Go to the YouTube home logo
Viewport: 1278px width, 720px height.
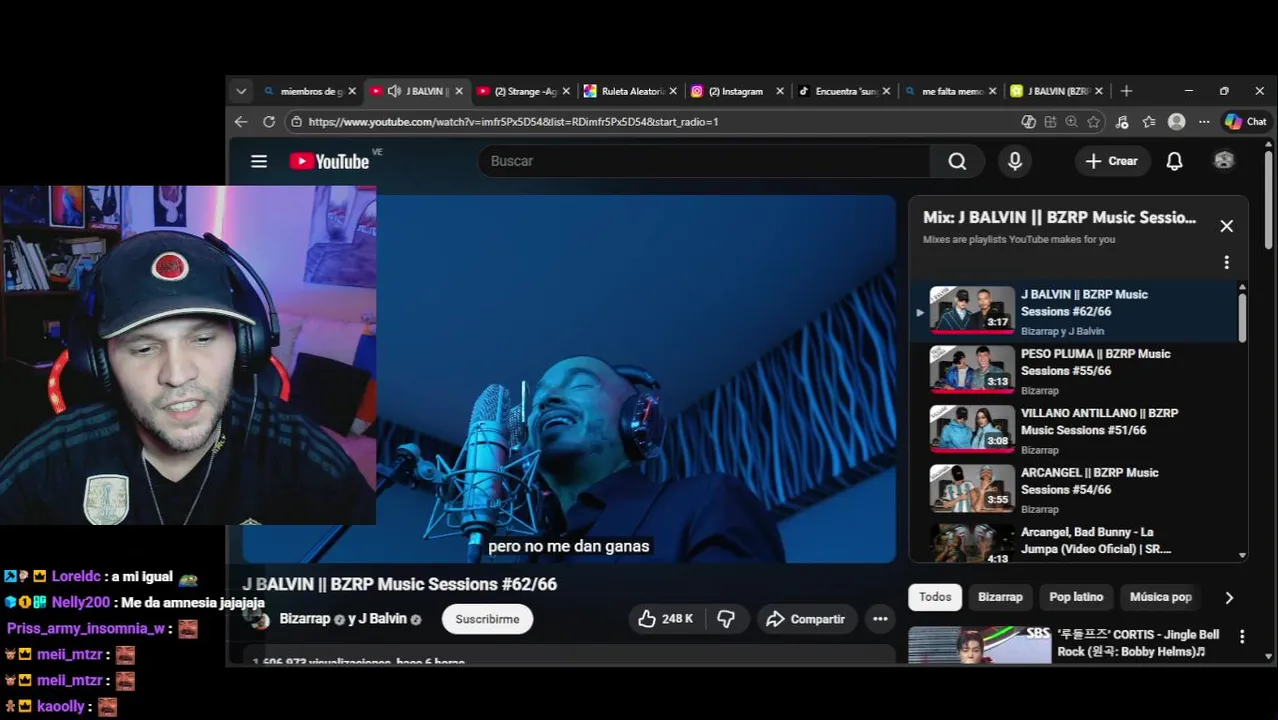point(330,161)
